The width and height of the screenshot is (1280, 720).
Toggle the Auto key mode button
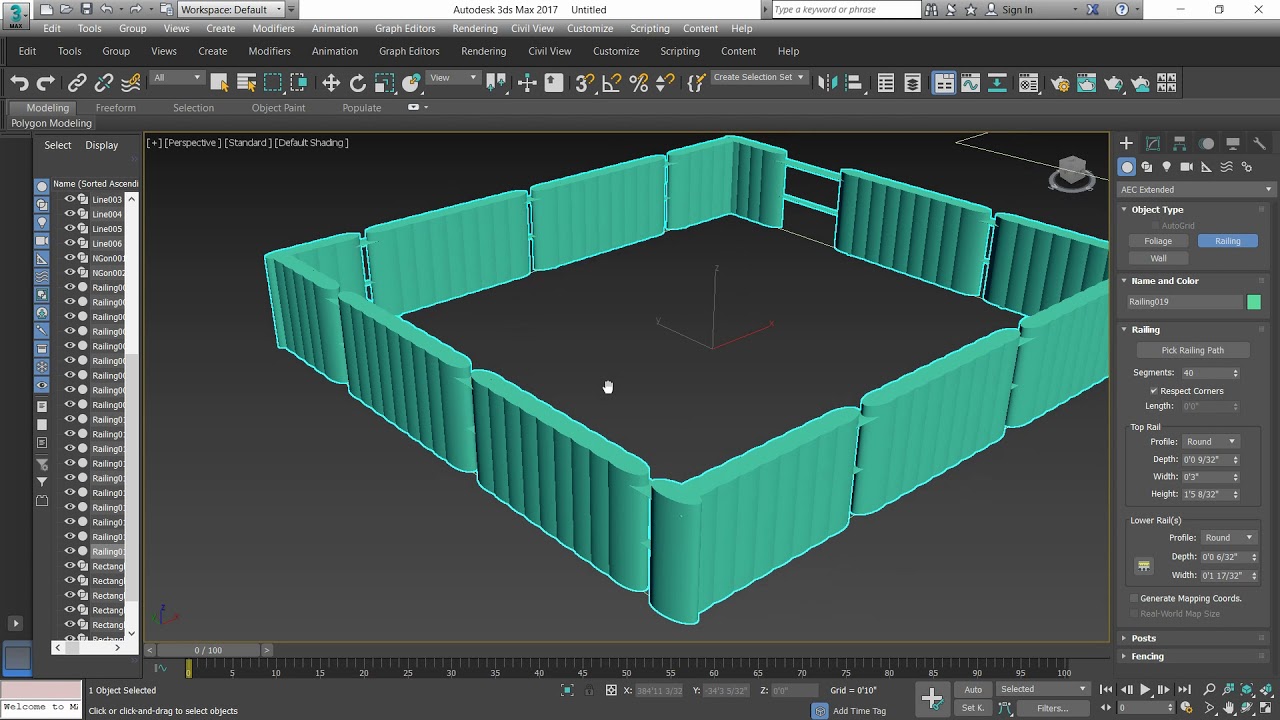tap(973, 689)
